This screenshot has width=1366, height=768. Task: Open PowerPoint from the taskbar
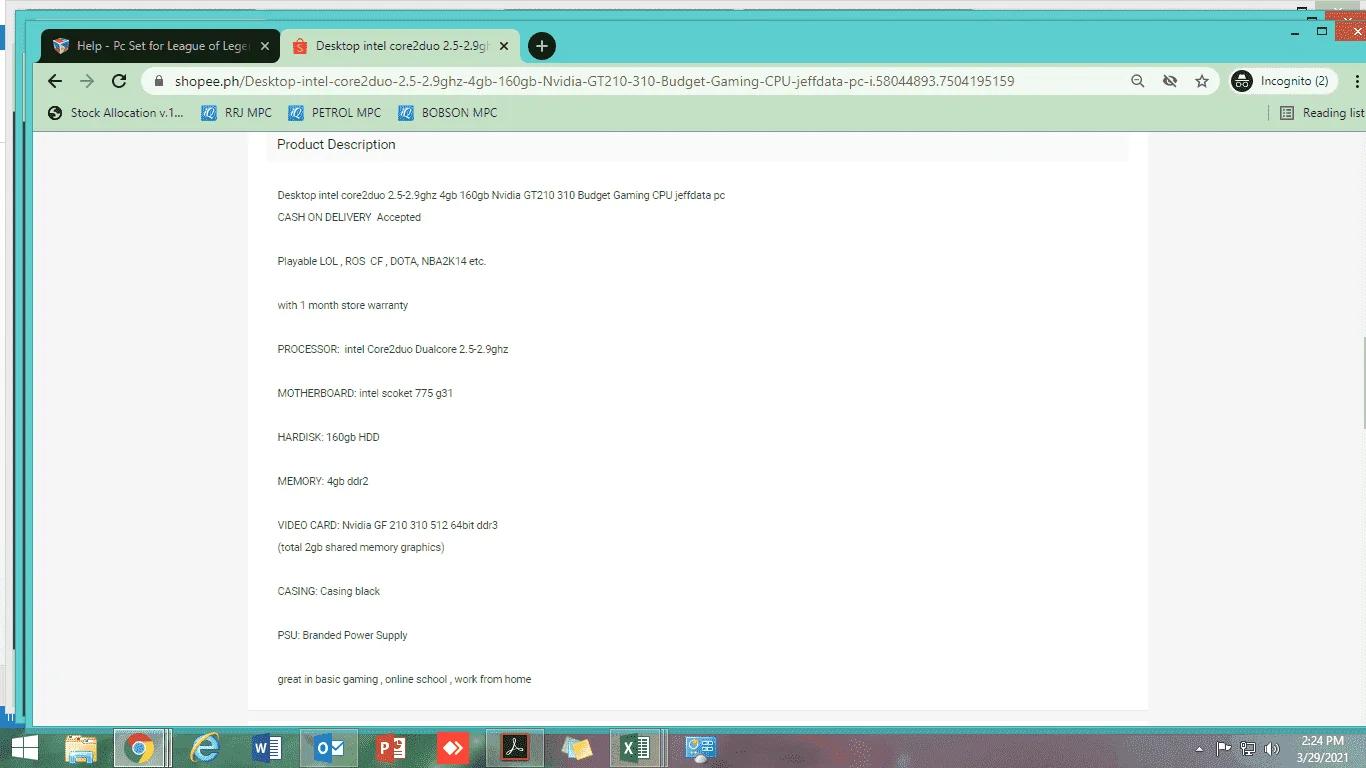pos(391,748)
